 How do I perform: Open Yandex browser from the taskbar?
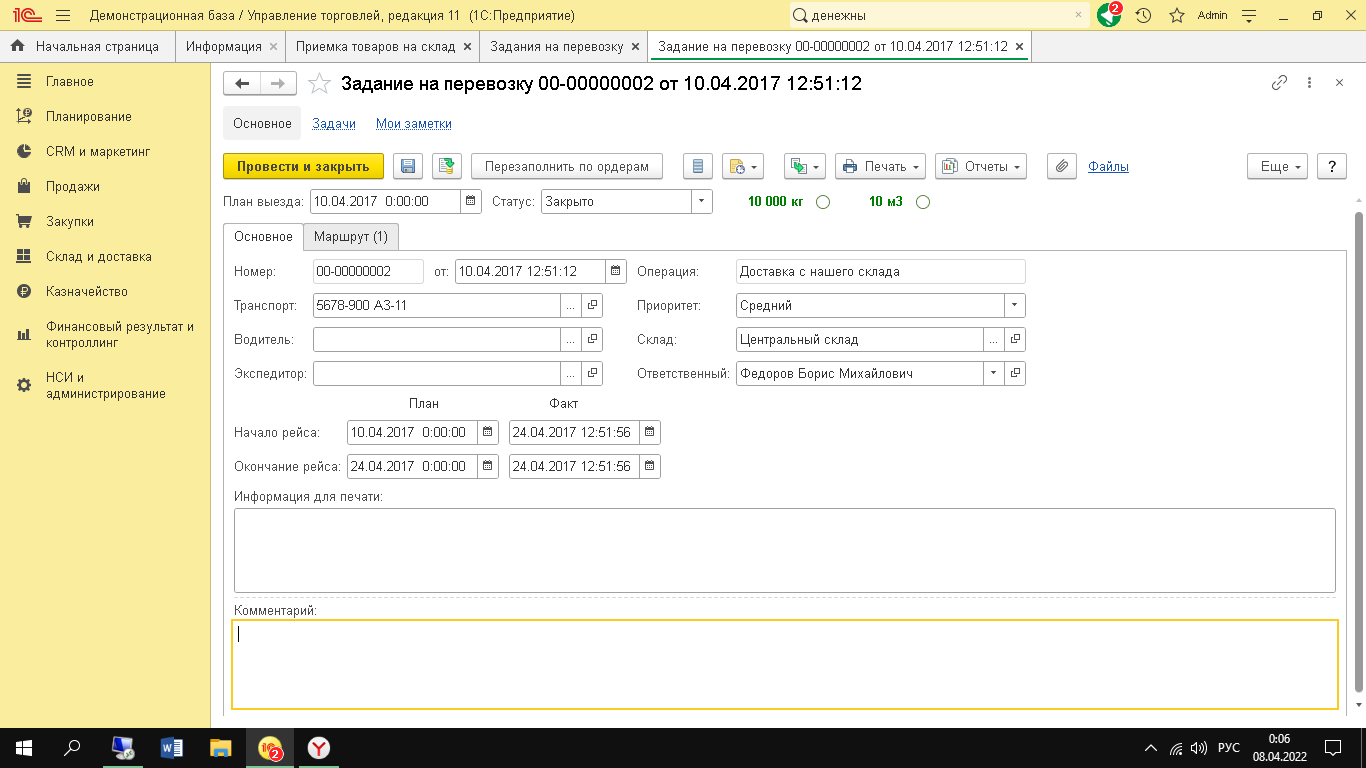[x=319, y=747]
